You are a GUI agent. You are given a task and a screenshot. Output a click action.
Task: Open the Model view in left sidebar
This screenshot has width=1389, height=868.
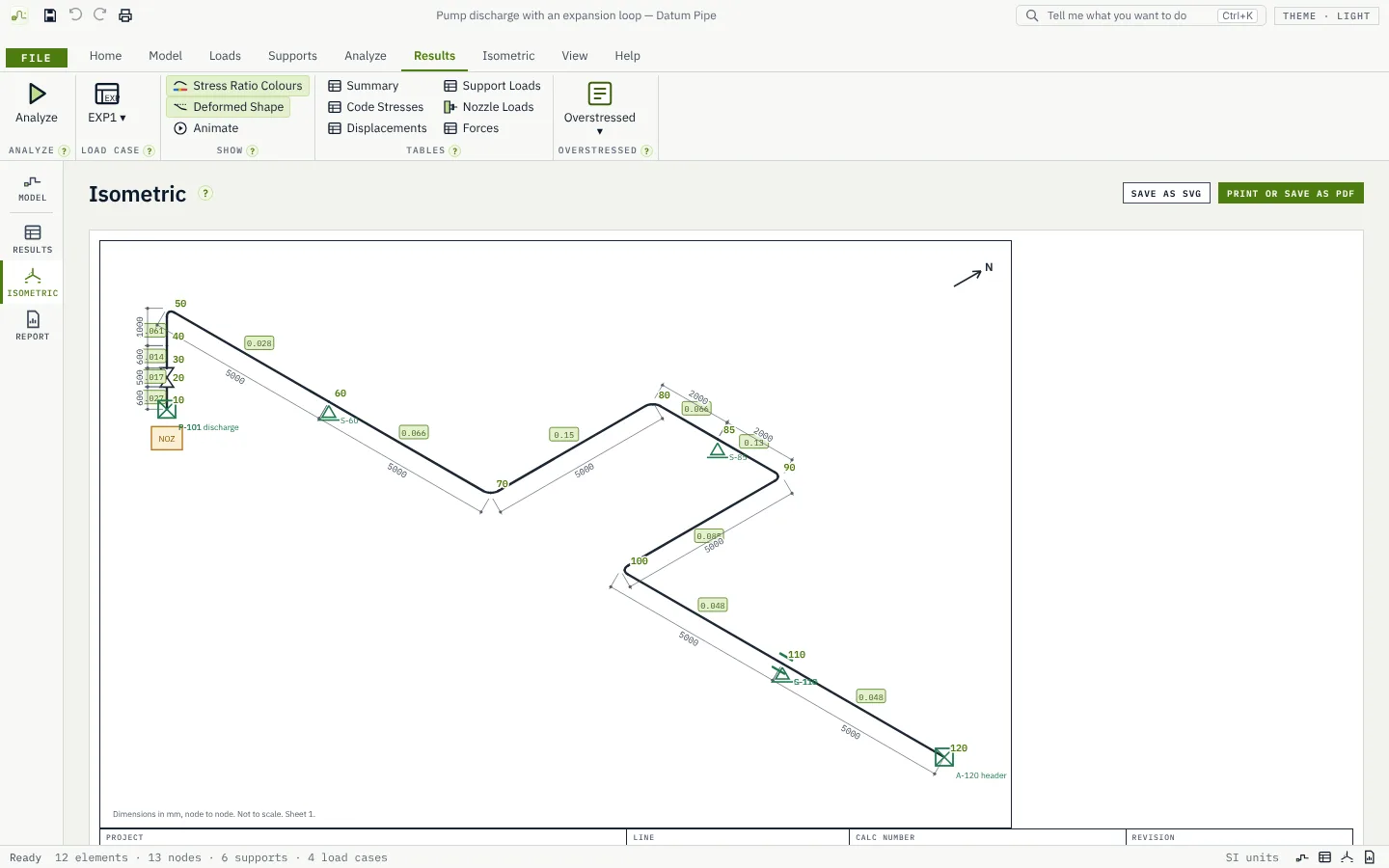pyautogui.click(x=32, y=188)
